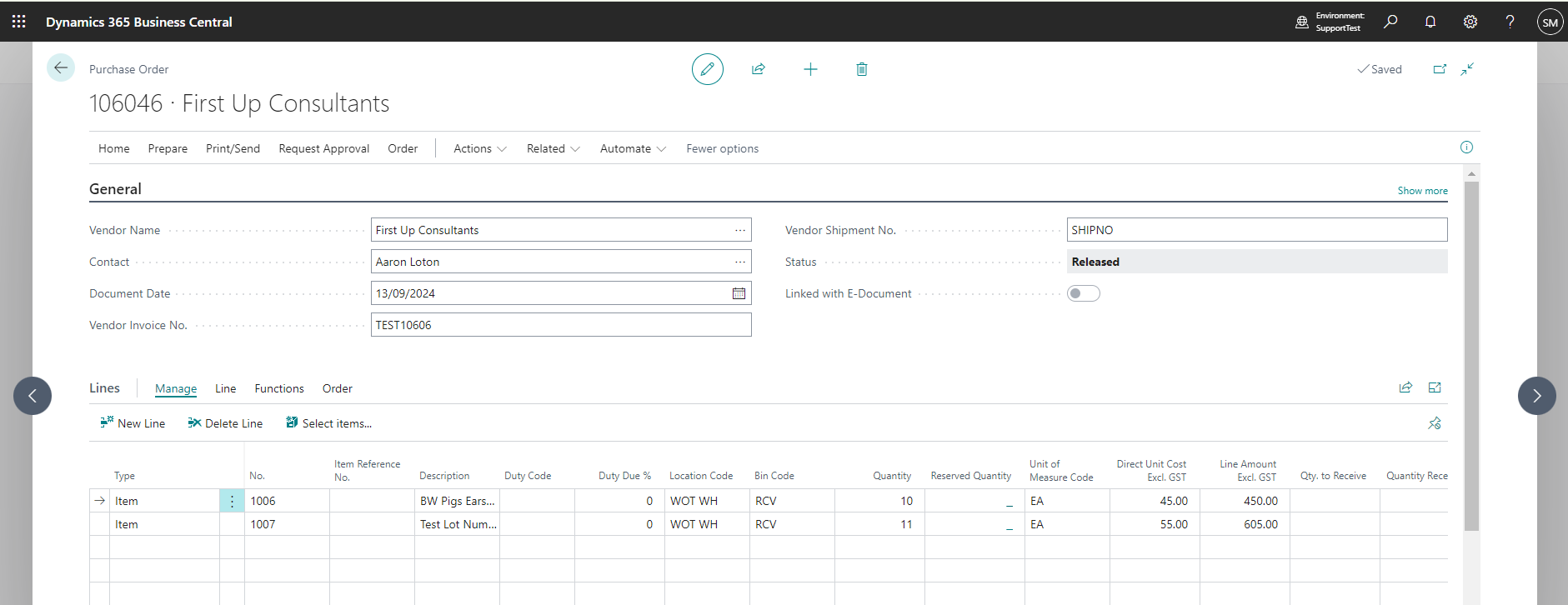The height and width of the screenshot is (605, 1568).
Task: Collapse the General section heading
Action: click(x=115, y=189)
